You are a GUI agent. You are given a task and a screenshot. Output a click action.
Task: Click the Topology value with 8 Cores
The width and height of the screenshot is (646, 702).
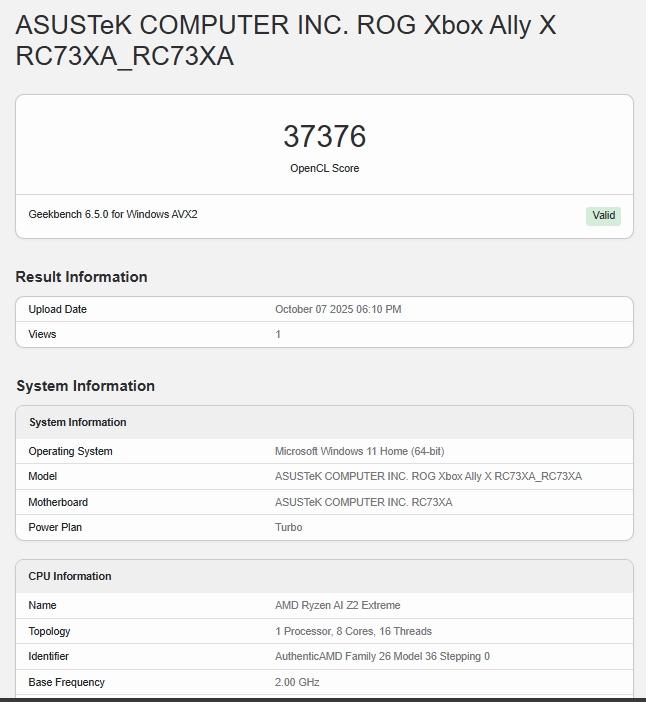point(353,632)
